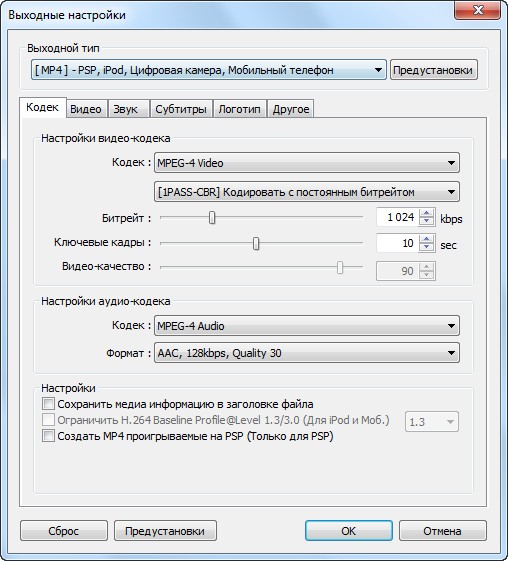This screenshot has height=561, width=508.
Task: Select the Логотип tab
Action: [239, 109]
